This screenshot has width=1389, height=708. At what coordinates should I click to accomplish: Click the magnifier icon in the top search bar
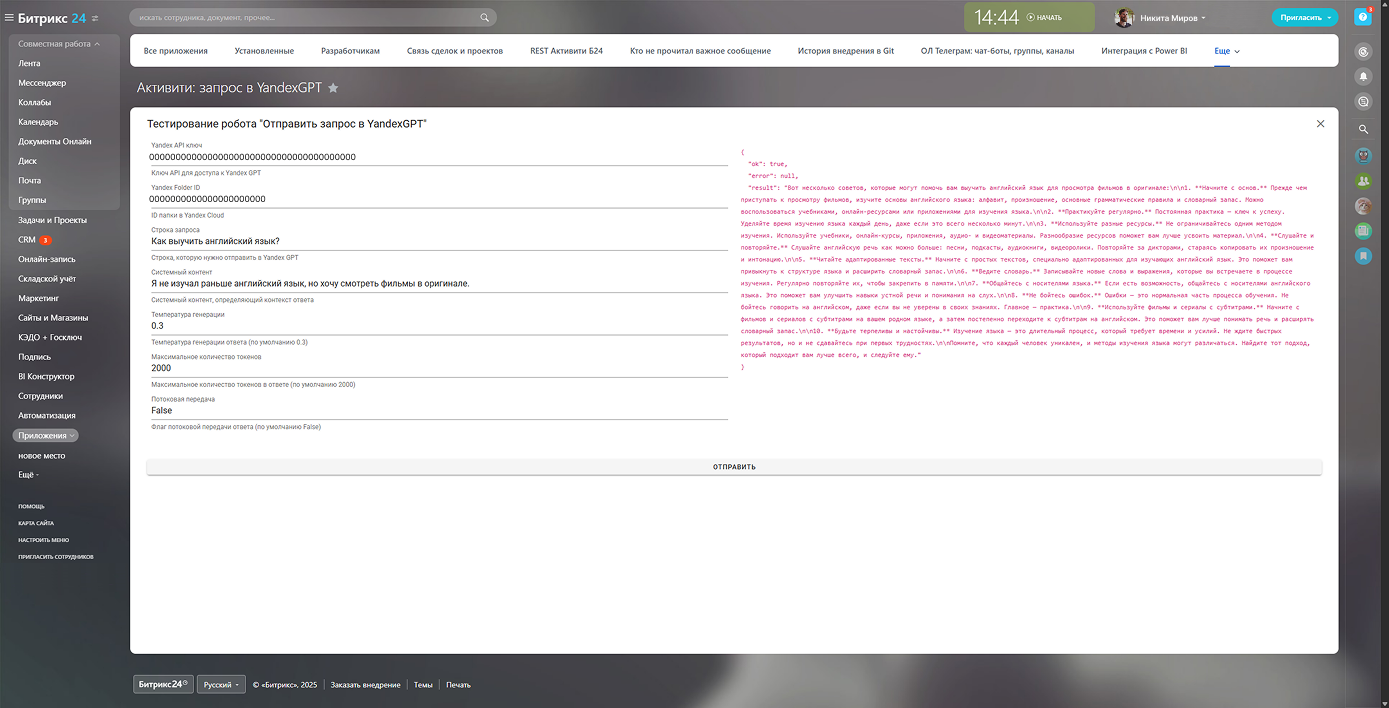coord(485,17)
